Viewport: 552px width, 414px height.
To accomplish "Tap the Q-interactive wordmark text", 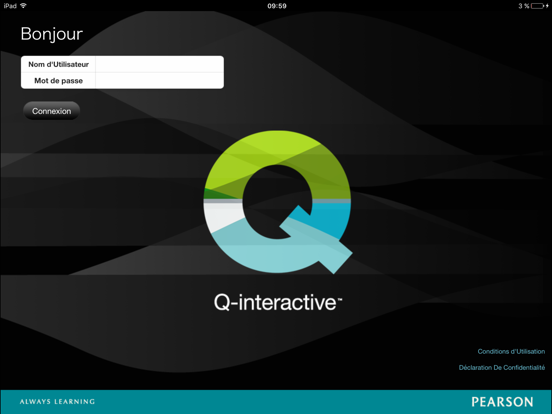I will (x=278, y=302).
